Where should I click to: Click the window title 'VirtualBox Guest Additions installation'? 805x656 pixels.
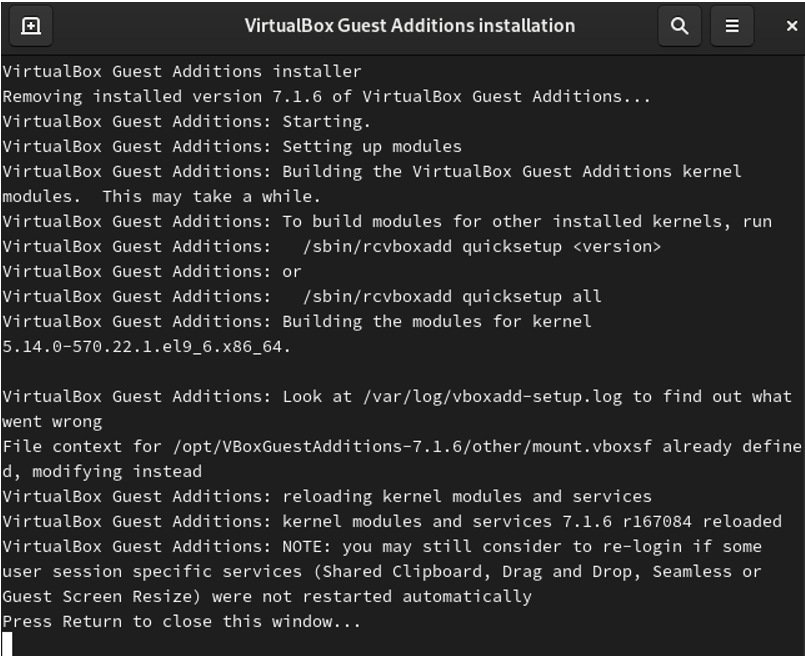410,26
